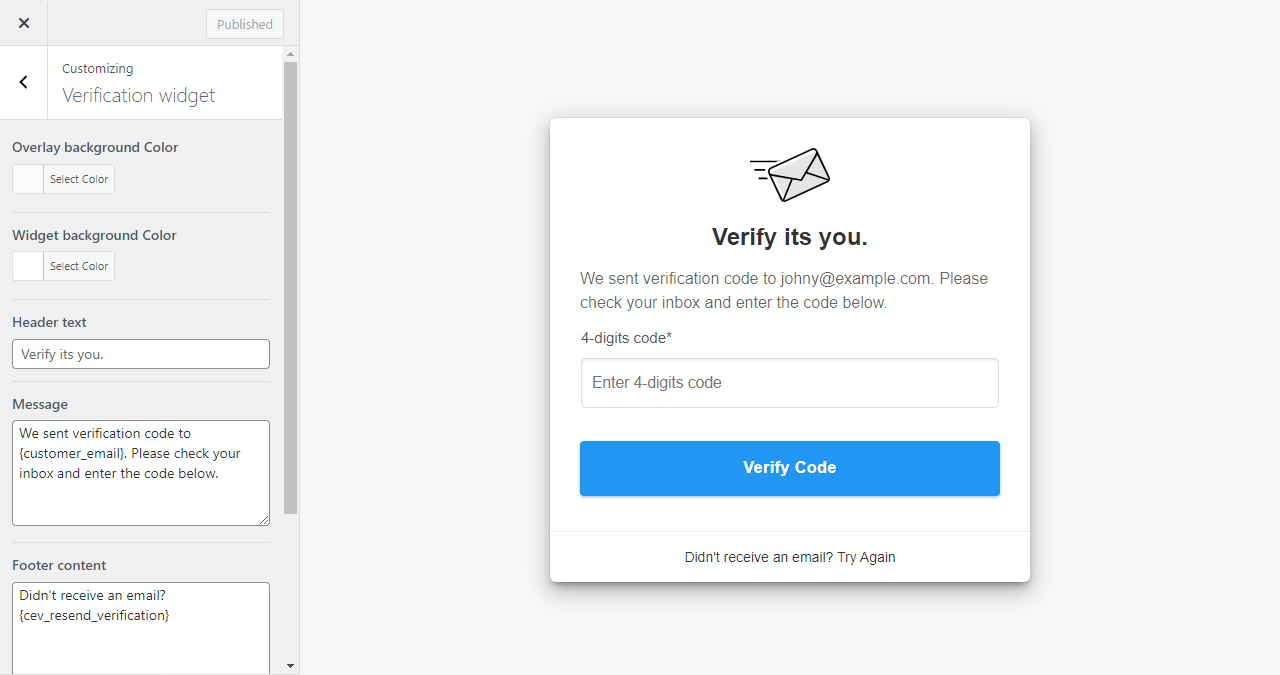The image size is (1280, 675).
Task: Click the Overlay background color swatch
Action: click(x=28, y=179)
